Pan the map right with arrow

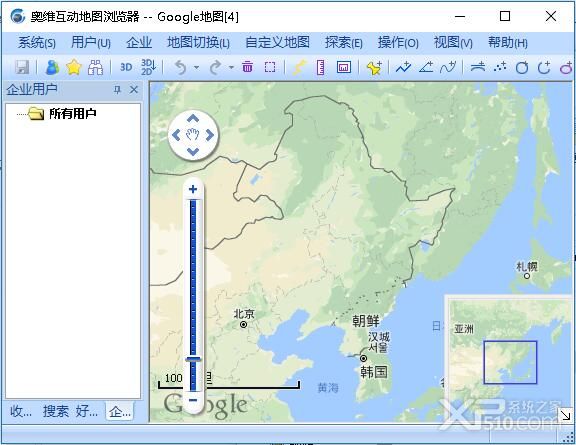point(210,135)
